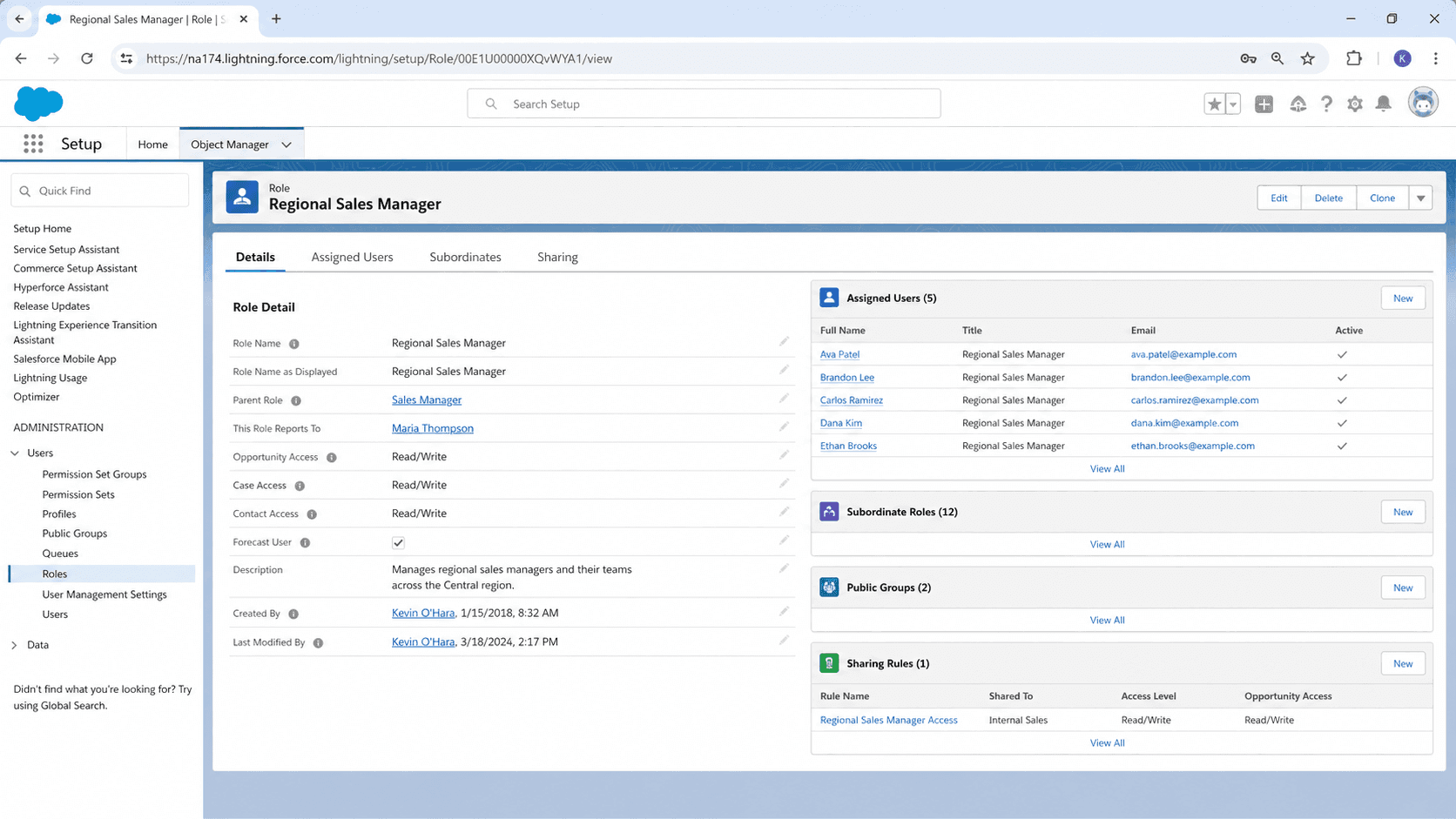Open the favorites list dropdown arrow

pos(1233,104)
